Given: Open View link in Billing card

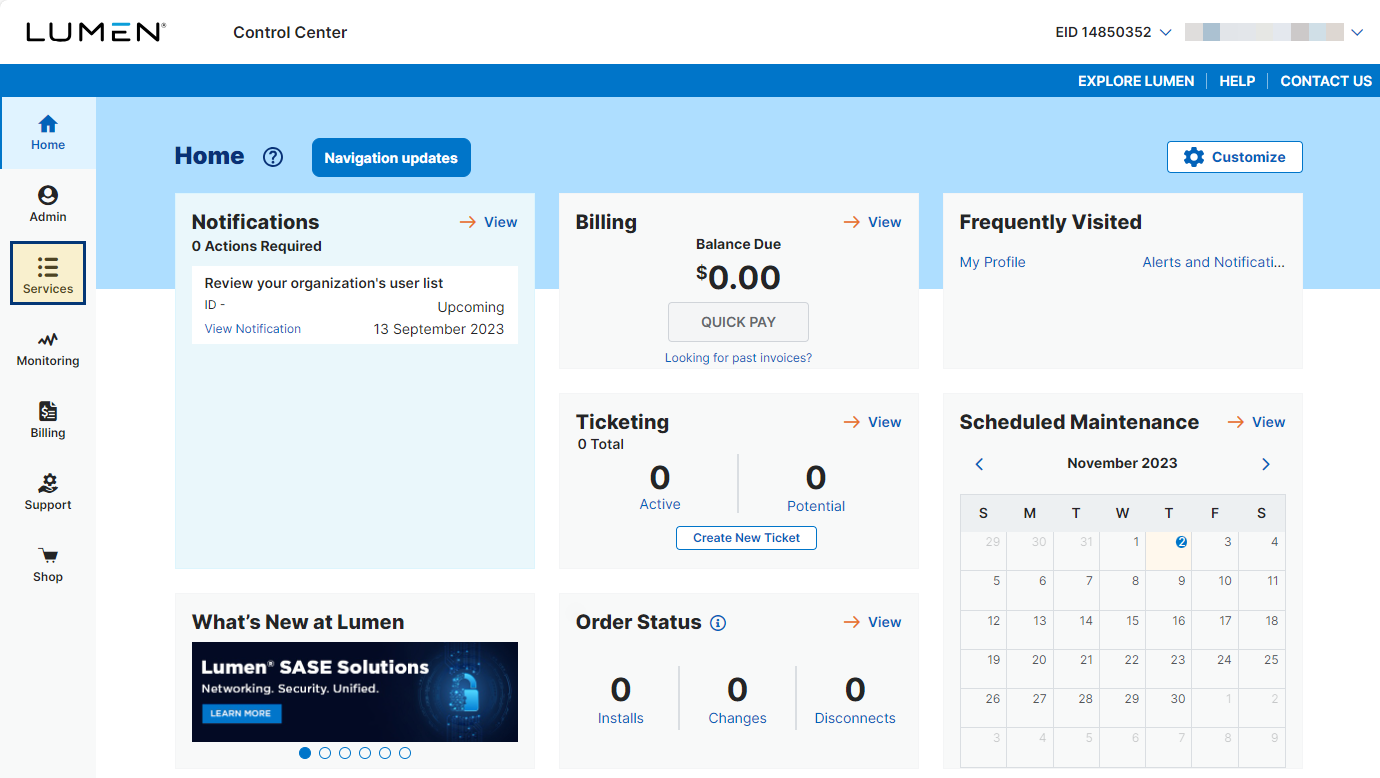Looking at the screenshot, I should tap(872, 222).
